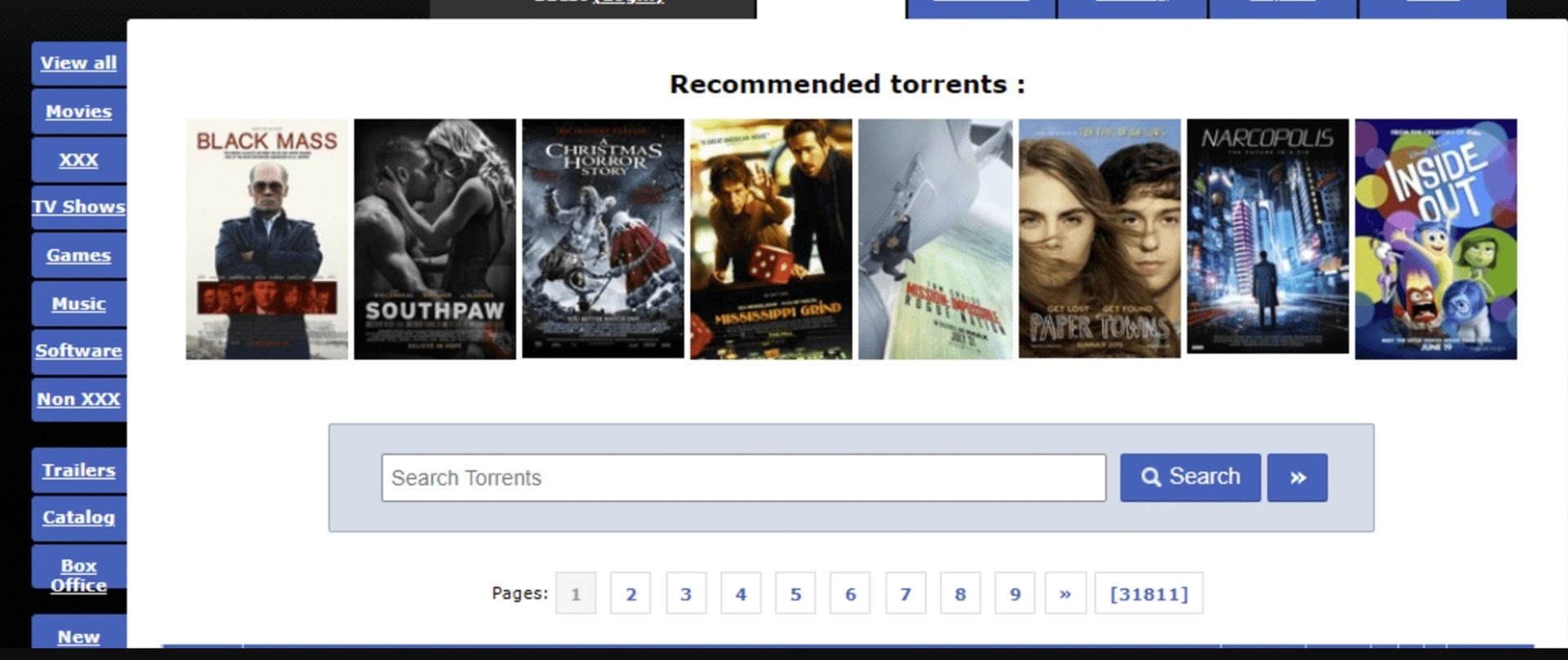Focus the Search Torrents input field
Viewport: 1568px width, 660px height.
tap(744, 478)
